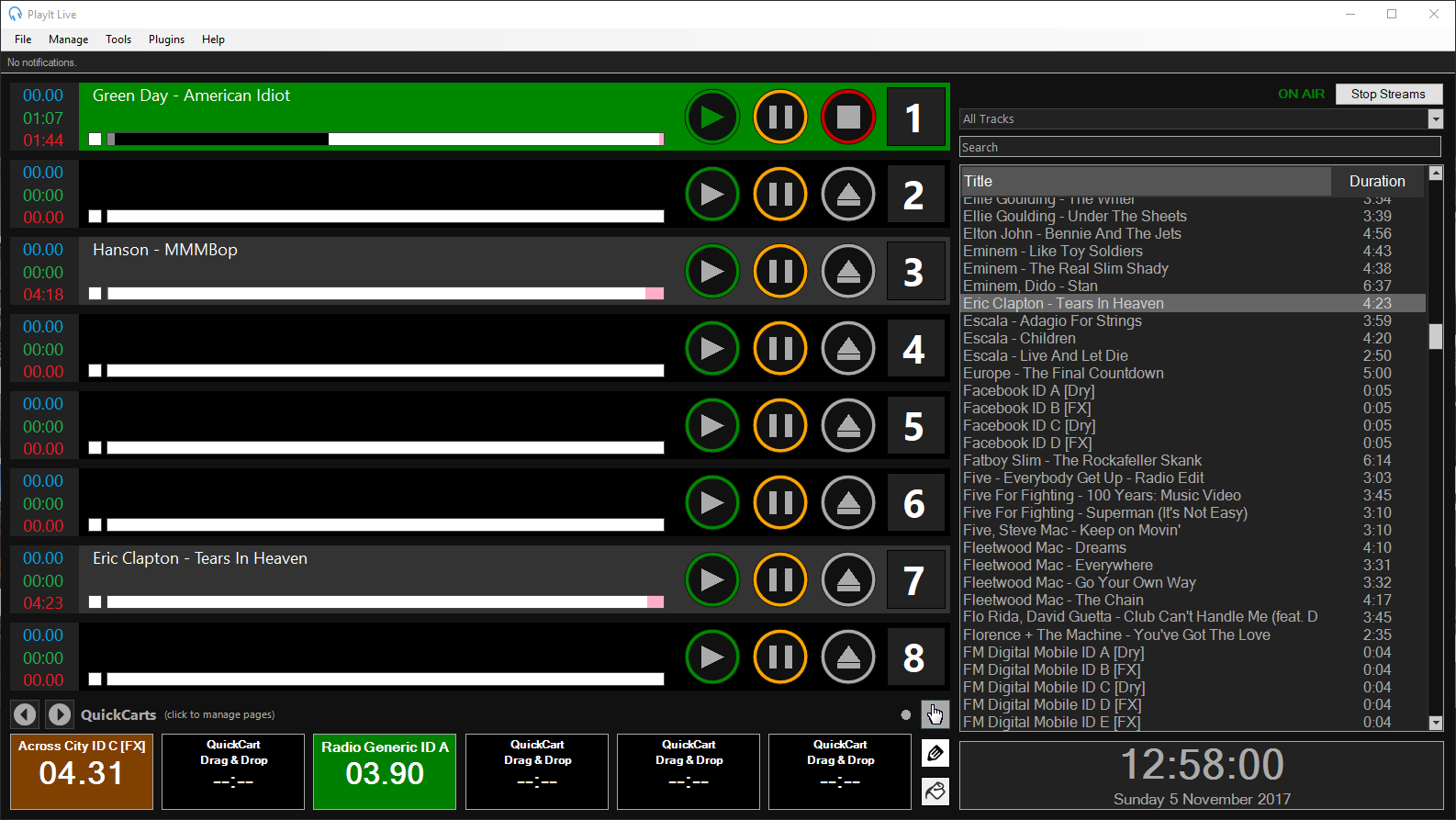The height and width of the screenshot is (820, 1456).
Task: Trigger Across City ID C [FX] cart
Action: point(82,771)
